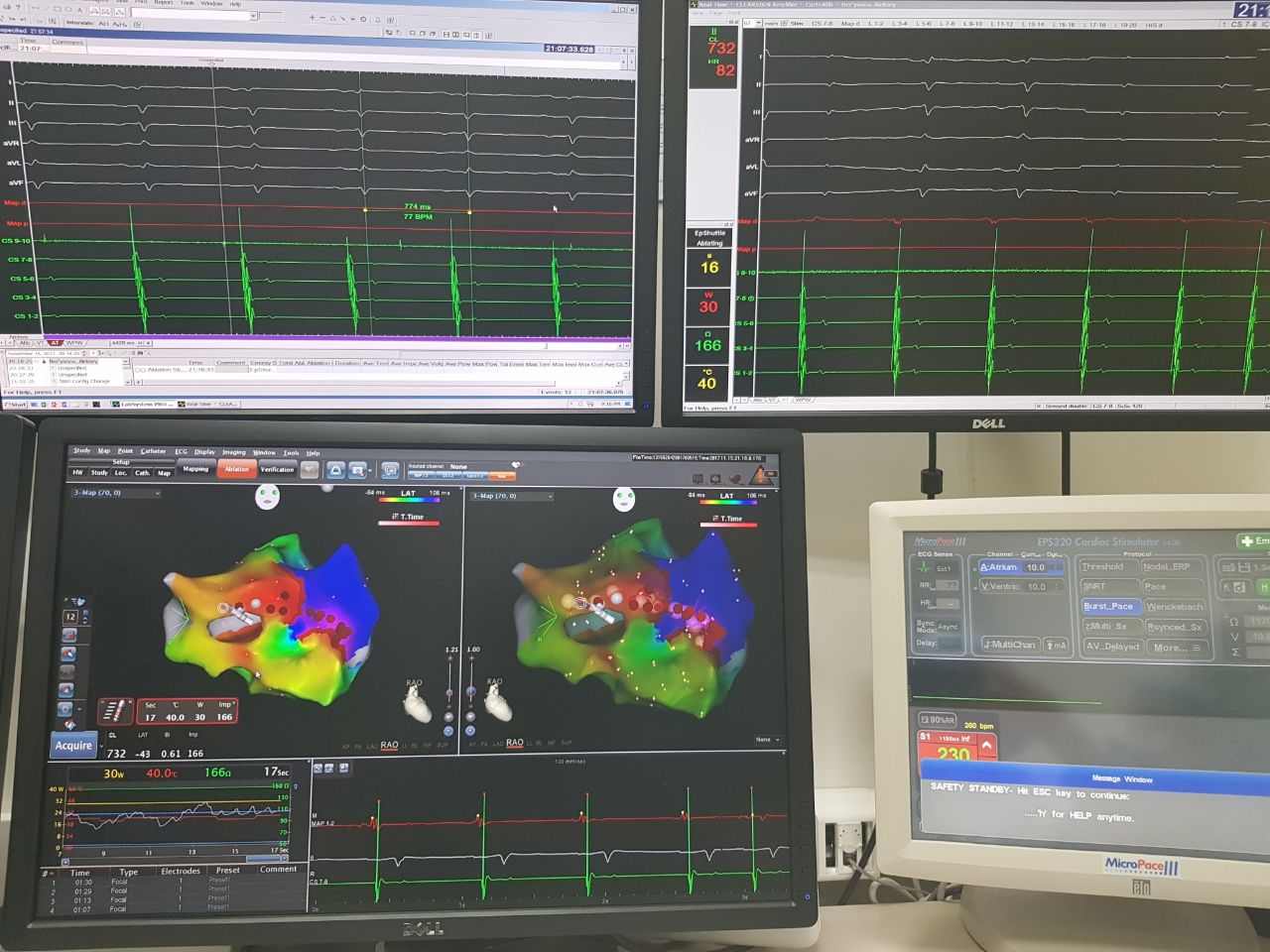Open the Study menu in CARTO
The image size is (1270, 952).
pyautogui.click(x=81, y=451)
